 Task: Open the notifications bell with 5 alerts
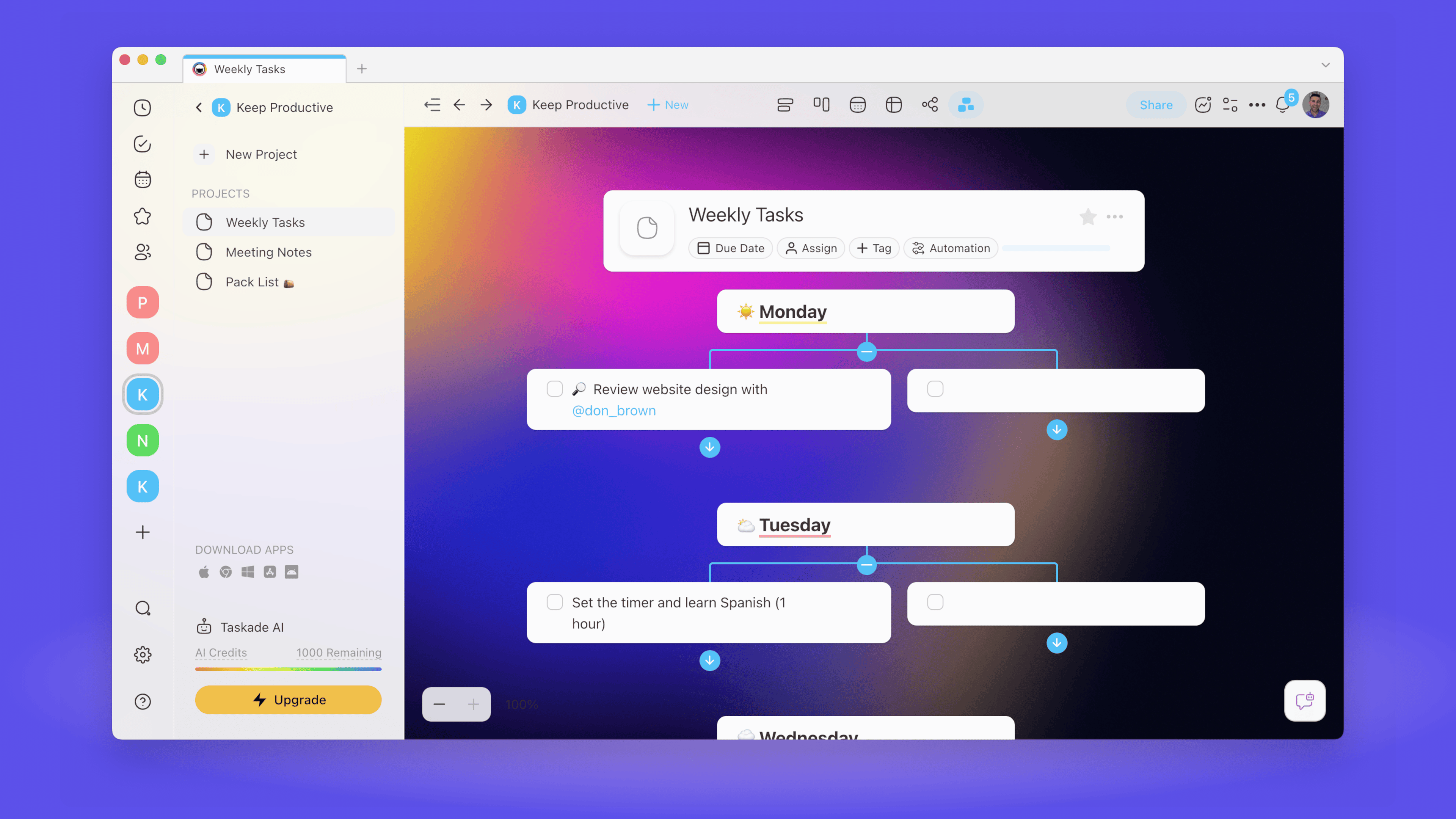pyautogui.click(x=1282, y=105)
